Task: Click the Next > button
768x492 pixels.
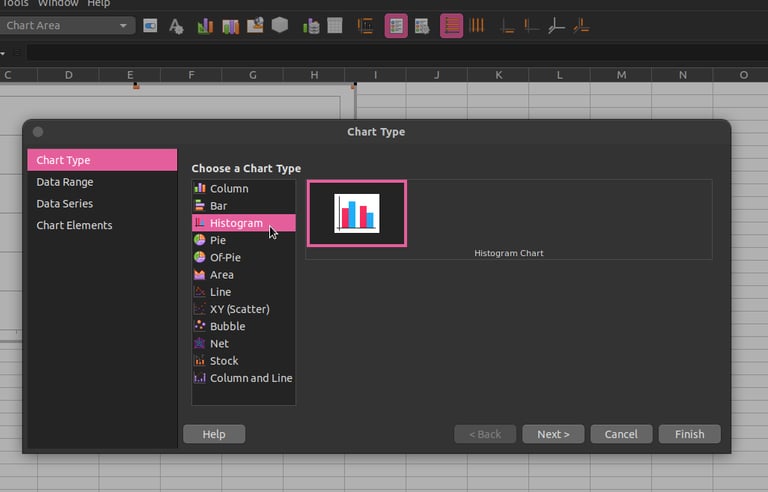Action: [x=553, y=434]
